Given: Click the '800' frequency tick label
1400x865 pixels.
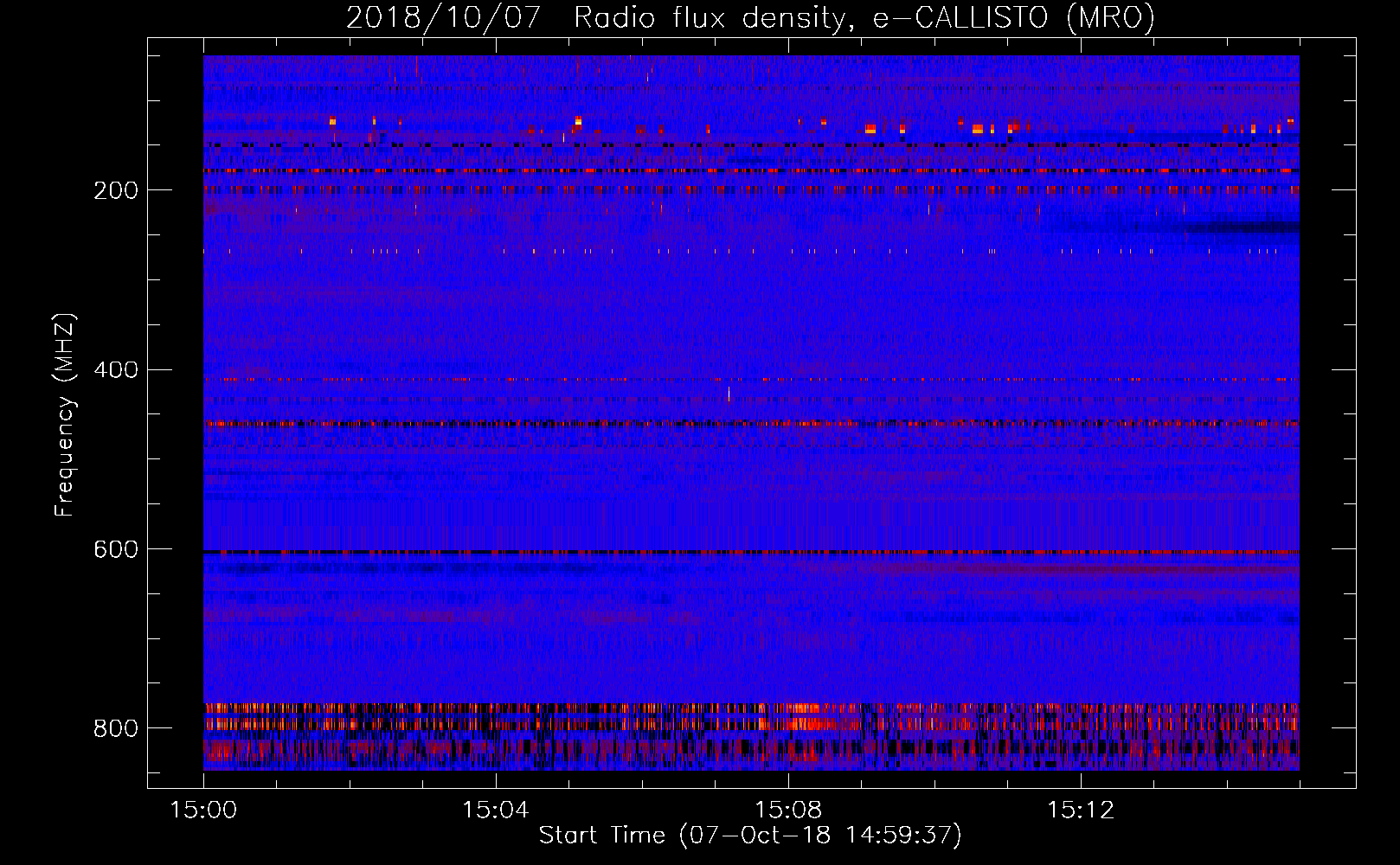Looking at the screenshot, I should (115, 728).
